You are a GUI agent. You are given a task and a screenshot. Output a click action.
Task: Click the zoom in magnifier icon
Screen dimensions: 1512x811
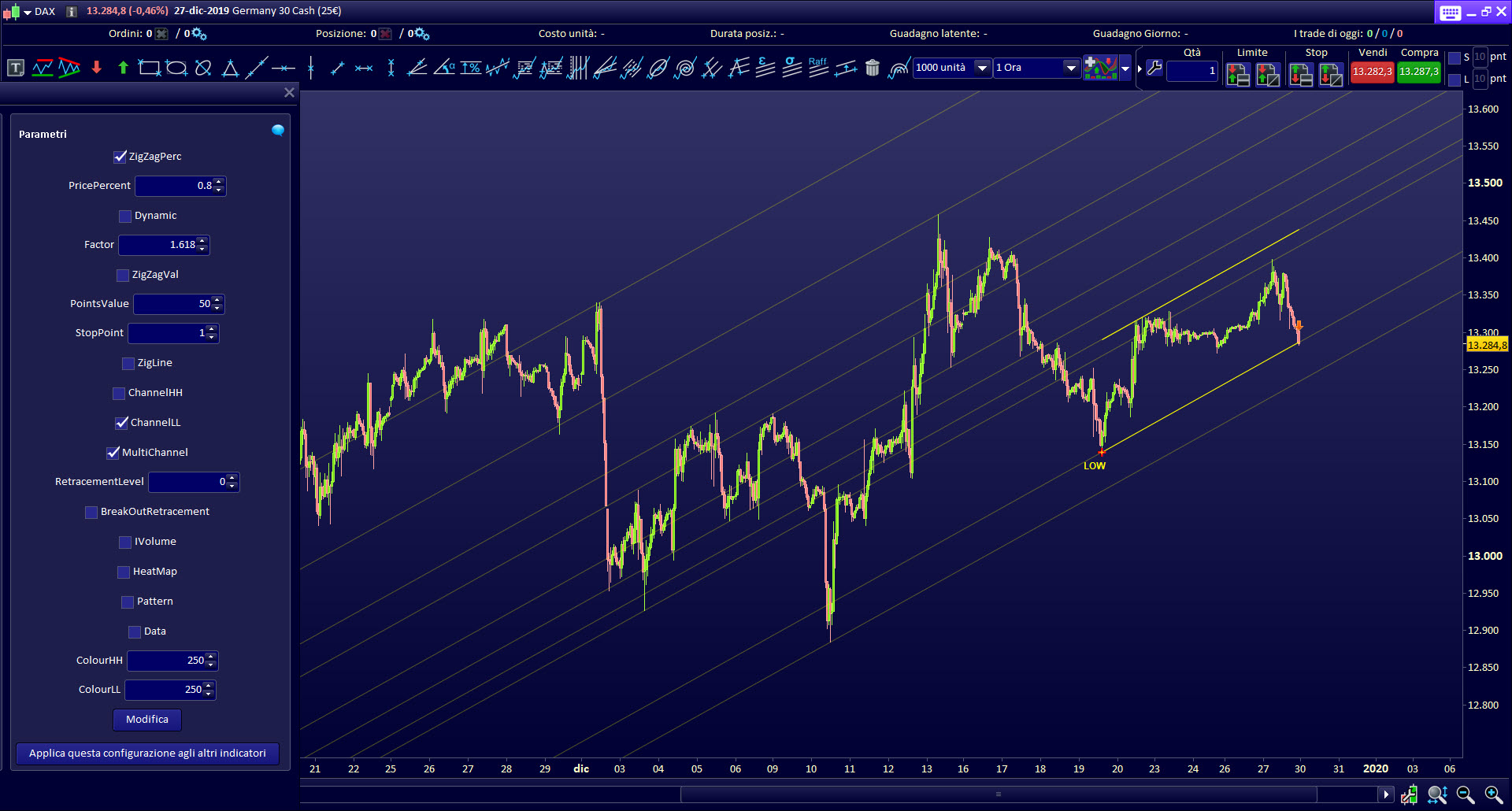point(1493,794)
